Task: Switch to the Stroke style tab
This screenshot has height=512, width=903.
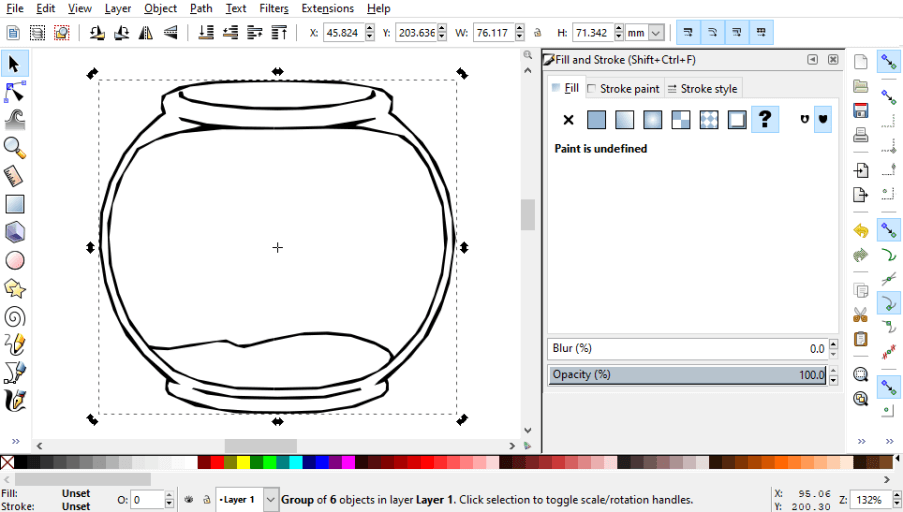Action: (x=702, y=89)
